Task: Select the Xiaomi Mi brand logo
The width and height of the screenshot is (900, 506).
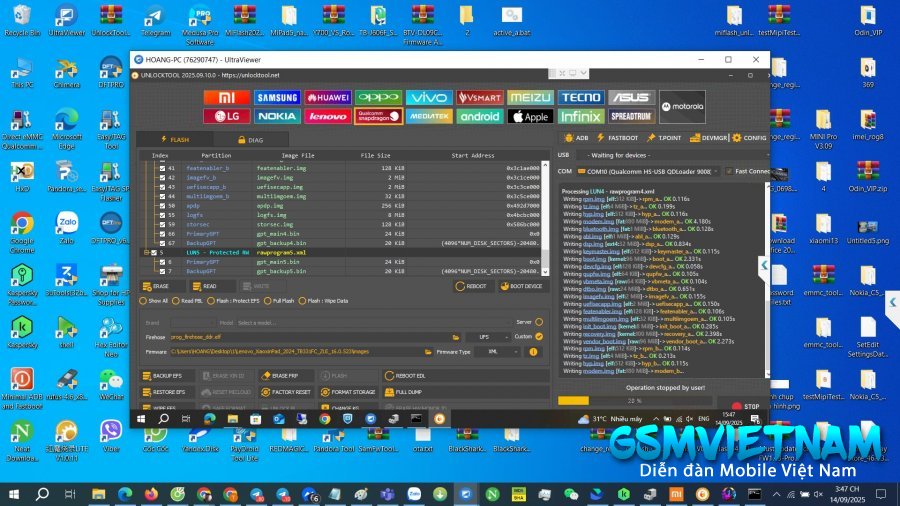Action: point(227,98)
